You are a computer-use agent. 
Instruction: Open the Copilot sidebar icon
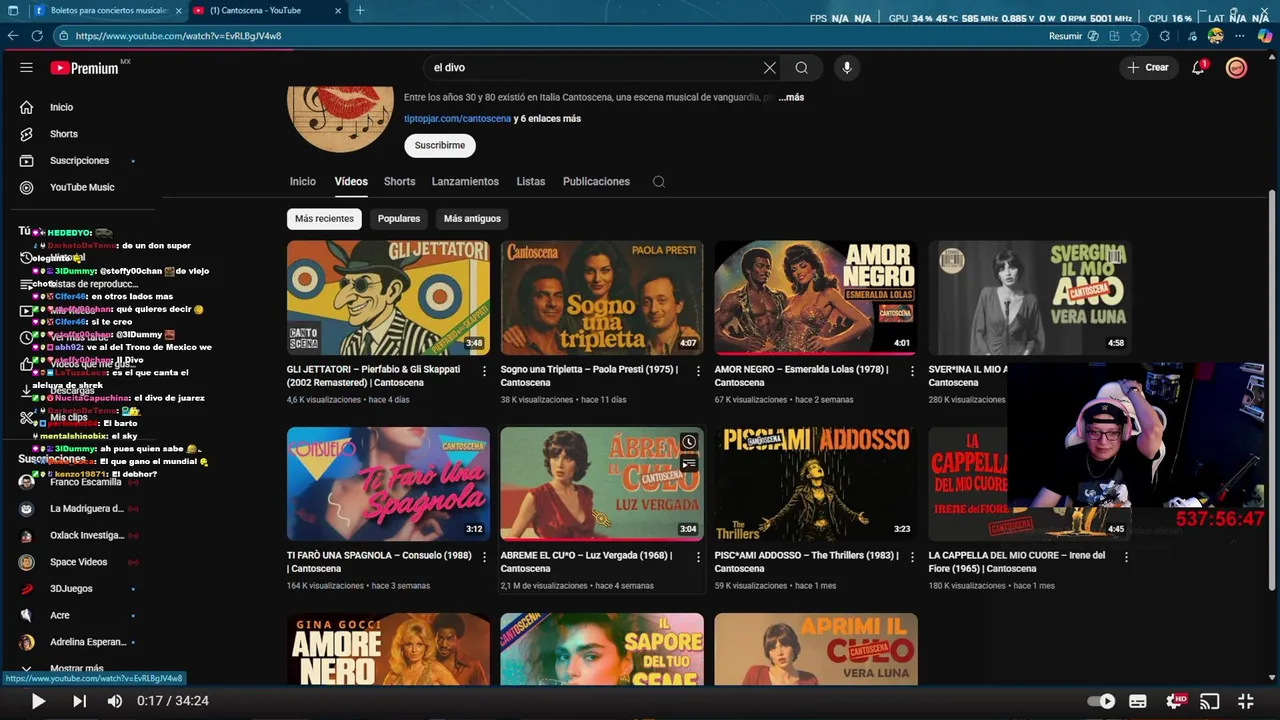pos(1265,36)
